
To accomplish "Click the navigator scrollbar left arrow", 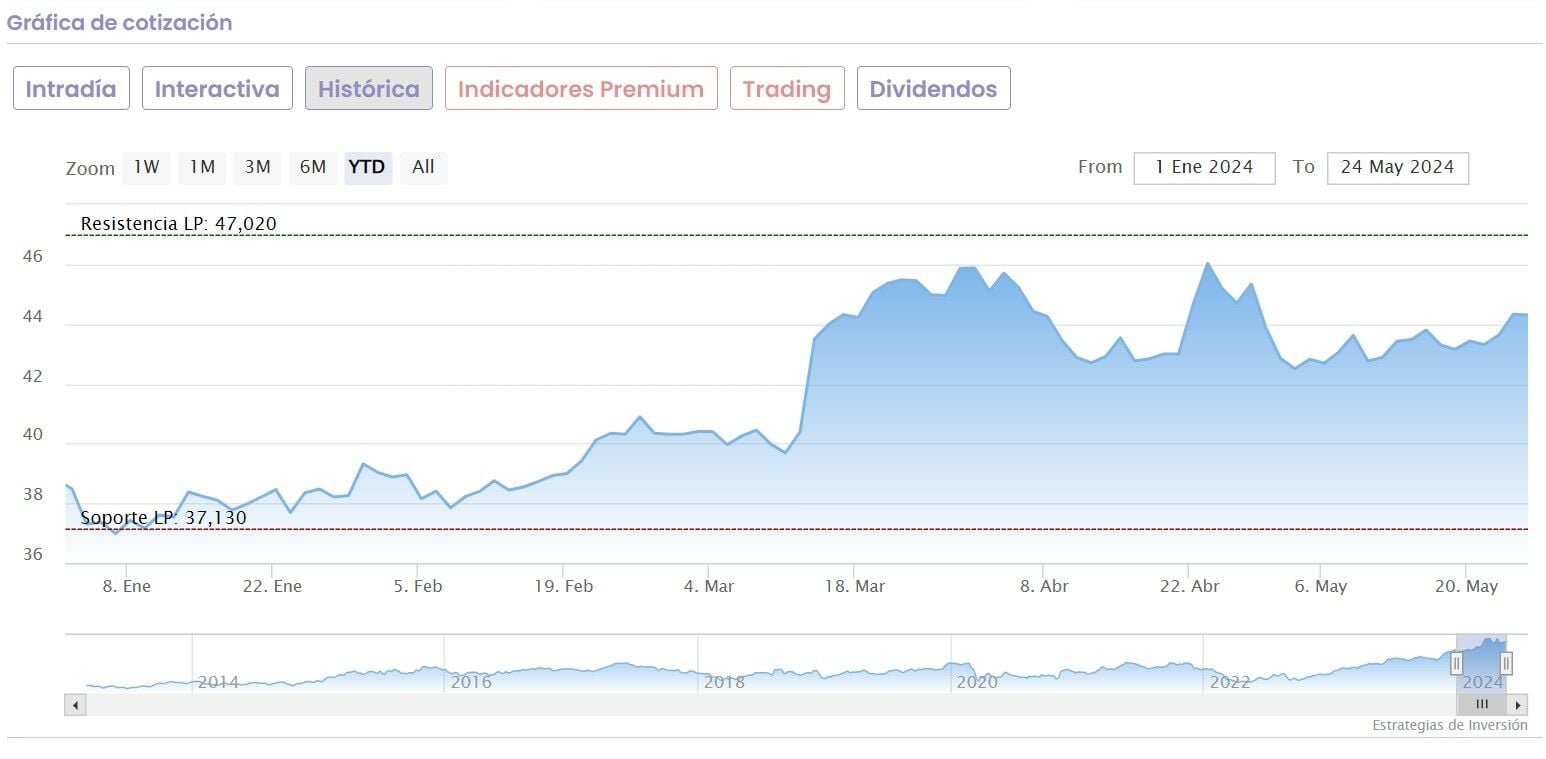I will tap(76, 705).
